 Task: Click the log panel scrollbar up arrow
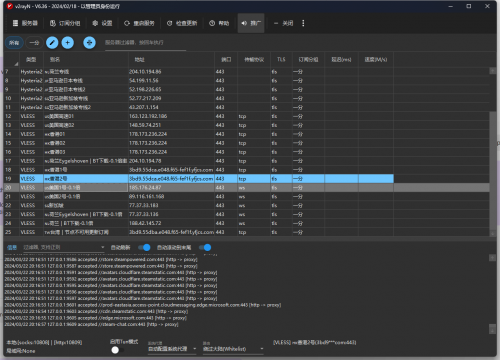point(492,258)
